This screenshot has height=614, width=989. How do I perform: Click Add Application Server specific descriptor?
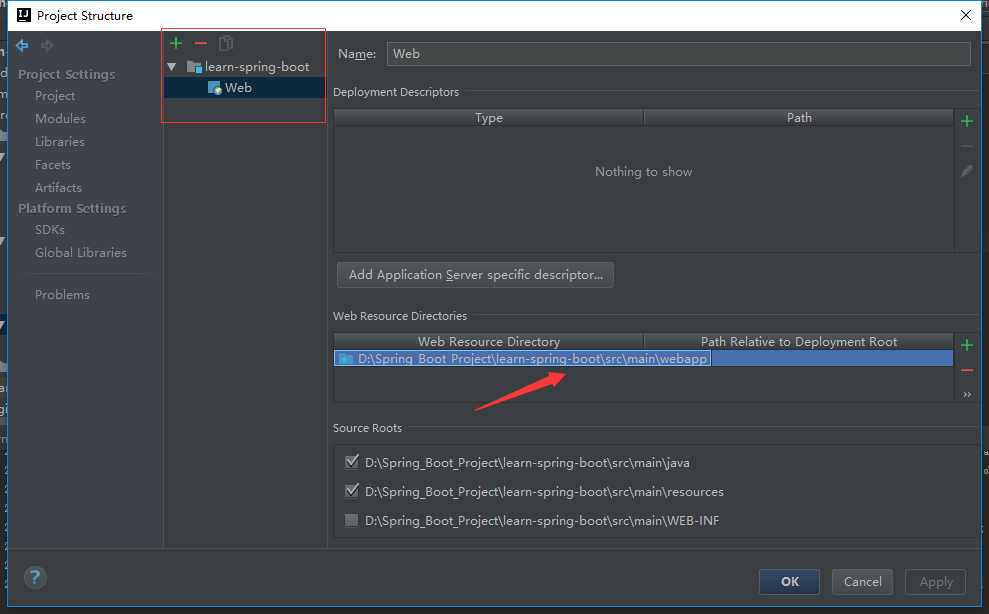coord(476,275)
